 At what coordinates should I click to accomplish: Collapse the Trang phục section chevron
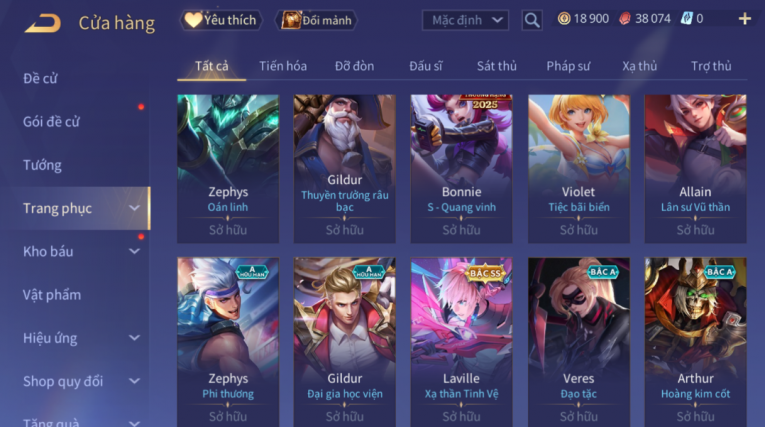(x=134, y=208)
